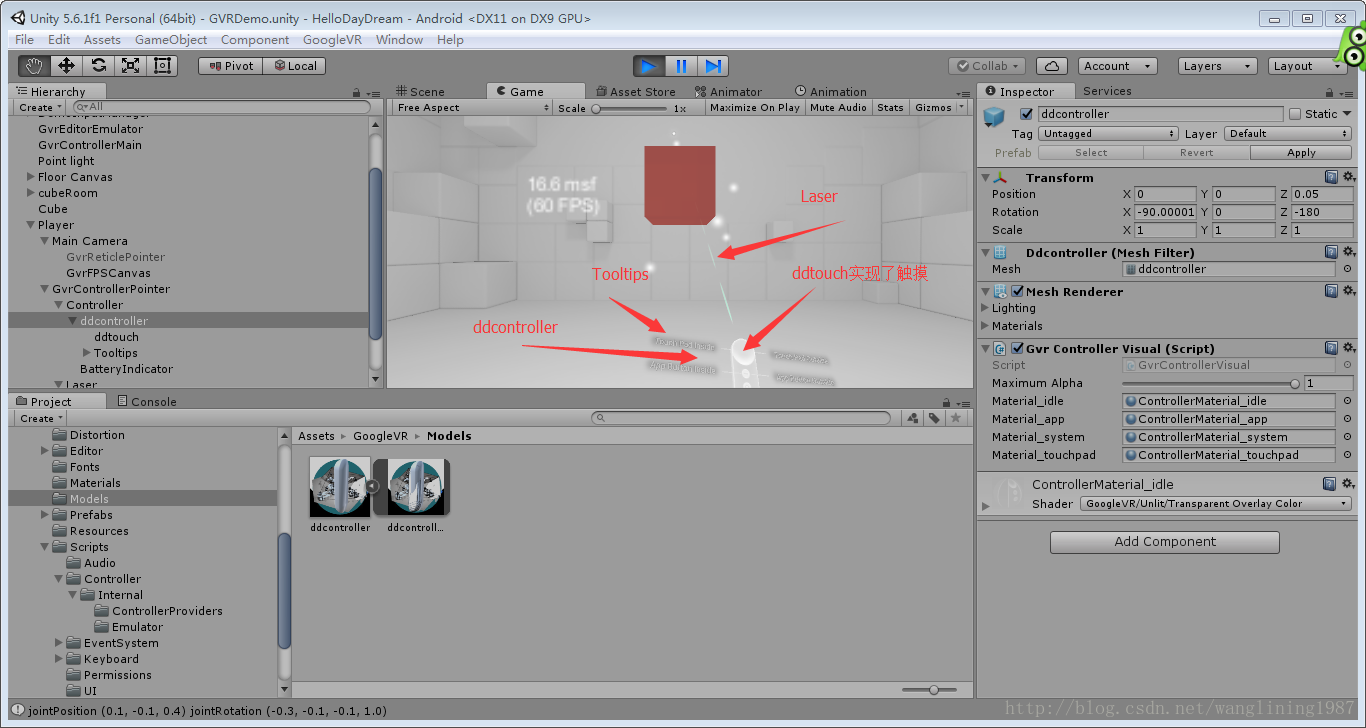Image resolution: width=1366 pixels, height=728 pixels.
Task: Pick object for Material_touchpad field
Action: [1347, 455]
